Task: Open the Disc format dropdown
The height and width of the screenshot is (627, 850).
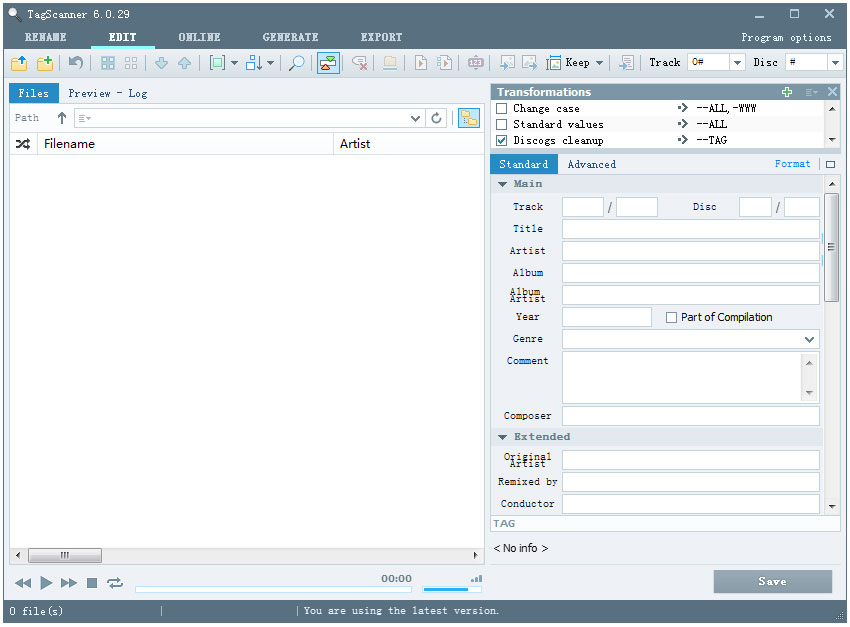Action: click(x=835, y=63)
